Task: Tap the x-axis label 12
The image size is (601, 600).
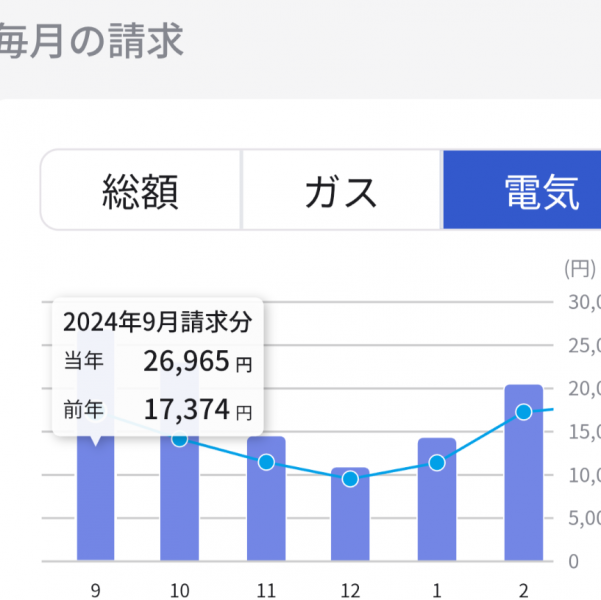Action: coord(350,589)
